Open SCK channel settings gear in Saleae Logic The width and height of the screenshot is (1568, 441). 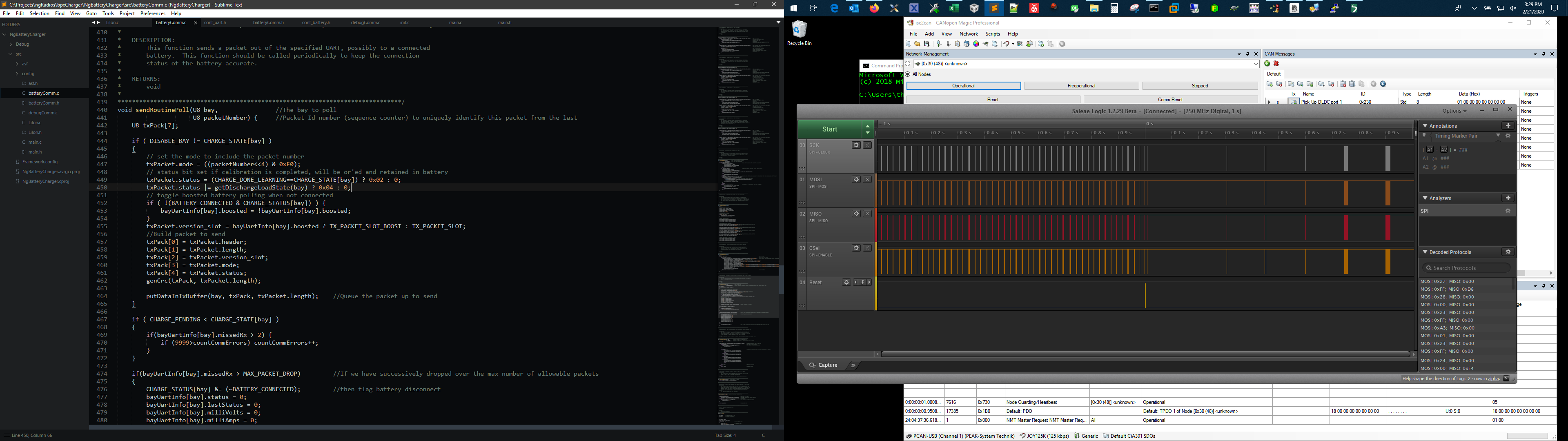(x=856, y=146)
